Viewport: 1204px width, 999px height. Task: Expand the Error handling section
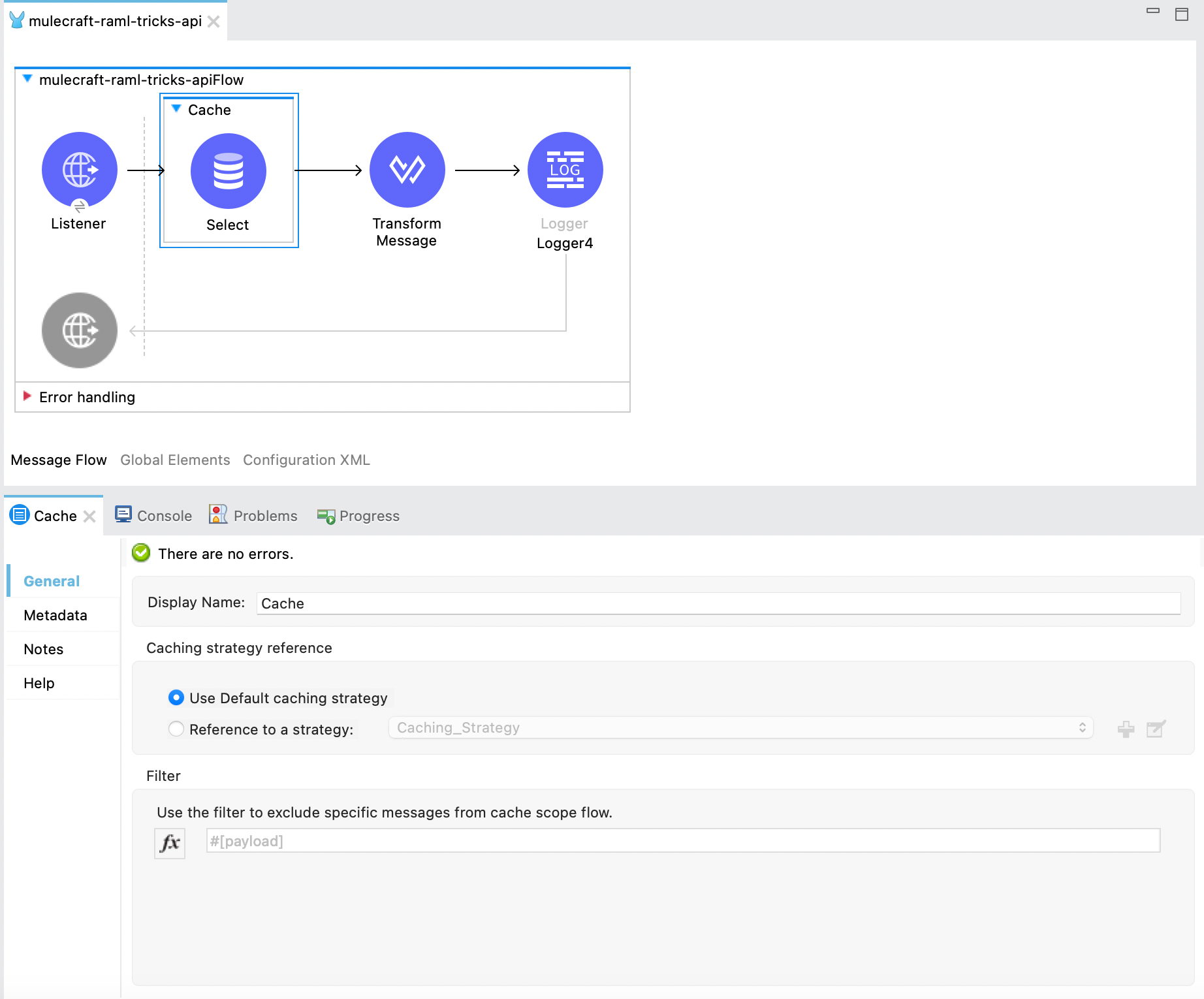tap(27, 396)
